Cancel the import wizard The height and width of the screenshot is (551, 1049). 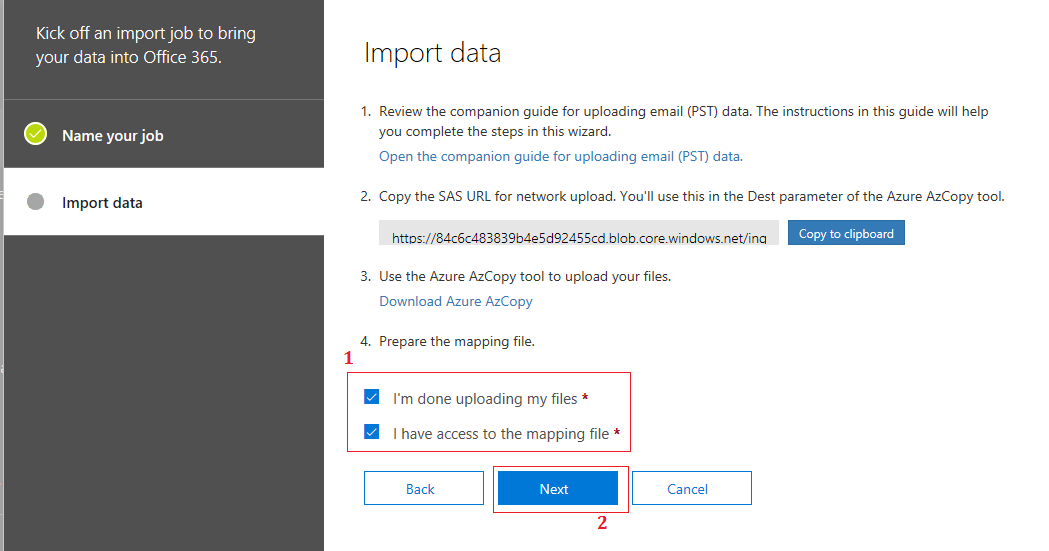point(690,488)
